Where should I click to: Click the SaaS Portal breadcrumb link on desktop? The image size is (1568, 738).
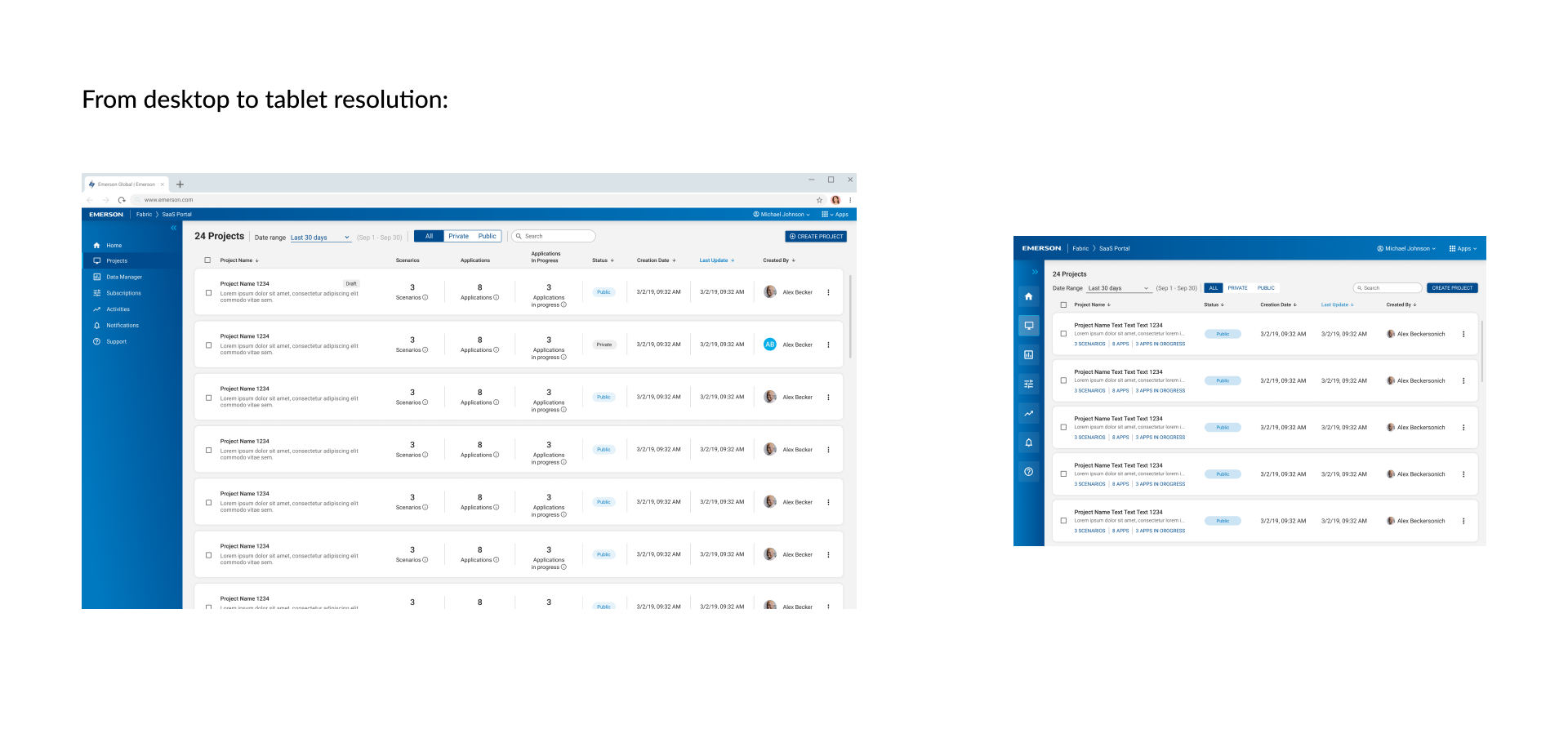tap(176, 215)
